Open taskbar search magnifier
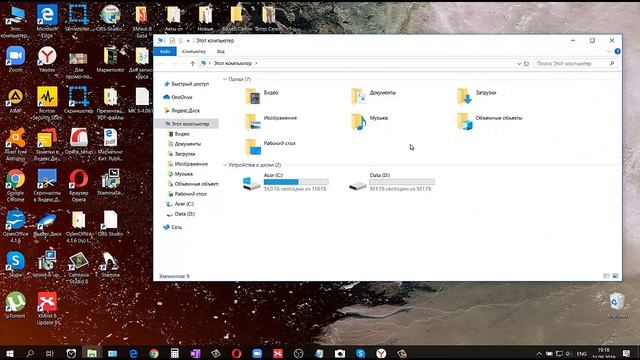This screenshot has height=360, width=640. coord(30,353)
